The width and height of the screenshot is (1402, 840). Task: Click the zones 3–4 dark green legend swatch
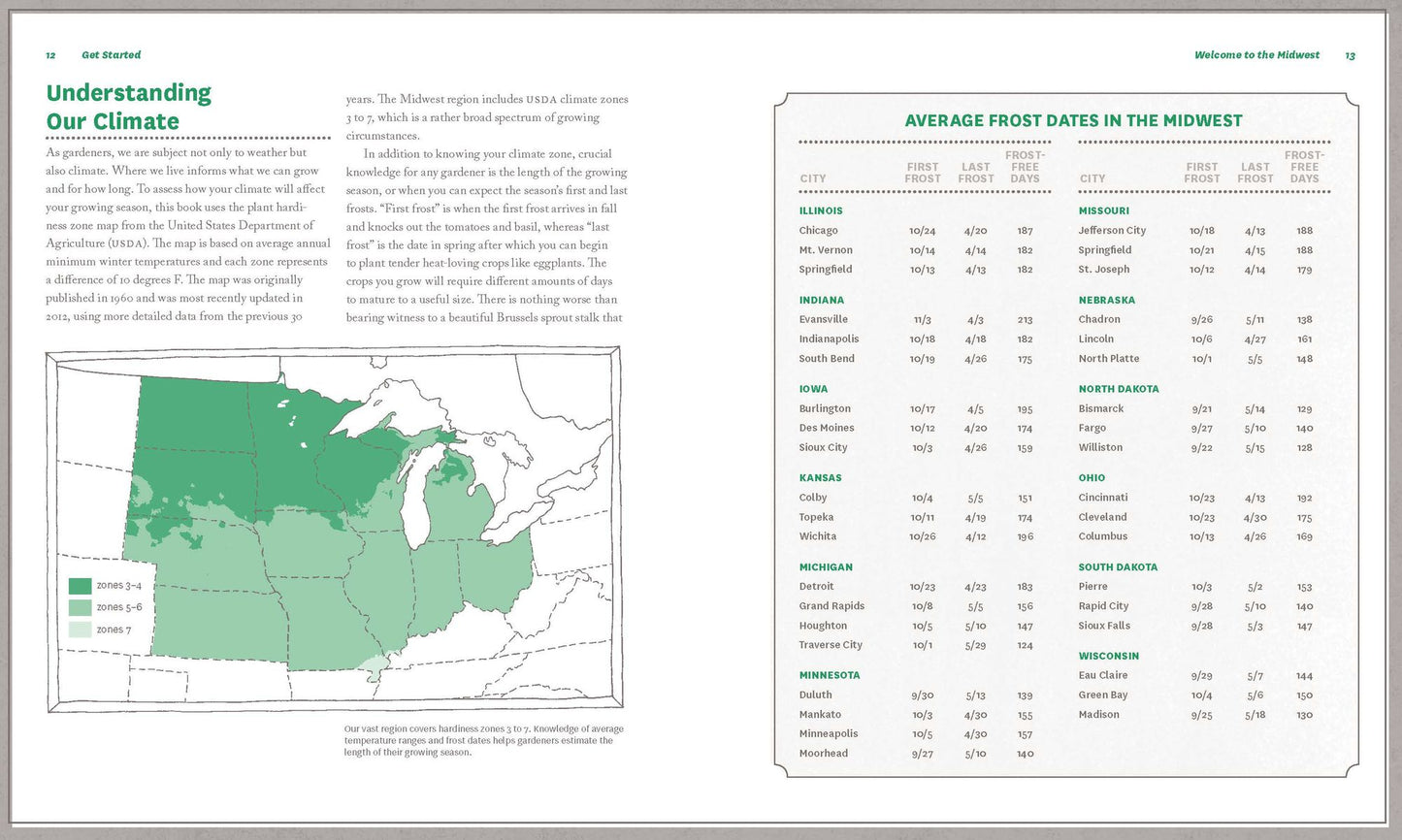[x=80, y=586]
